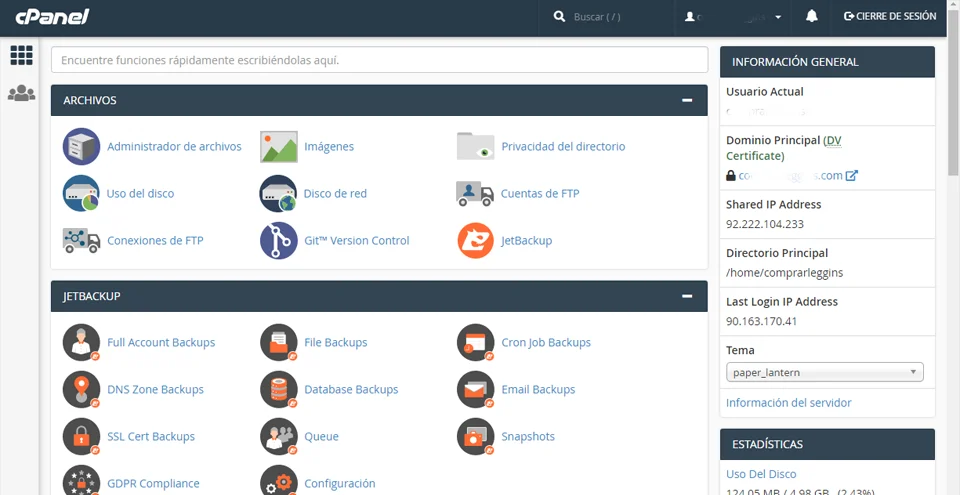This screenshot has height=495, width=960.
Task: Open the Full Account Backups icon
Action: pos(81,343)
